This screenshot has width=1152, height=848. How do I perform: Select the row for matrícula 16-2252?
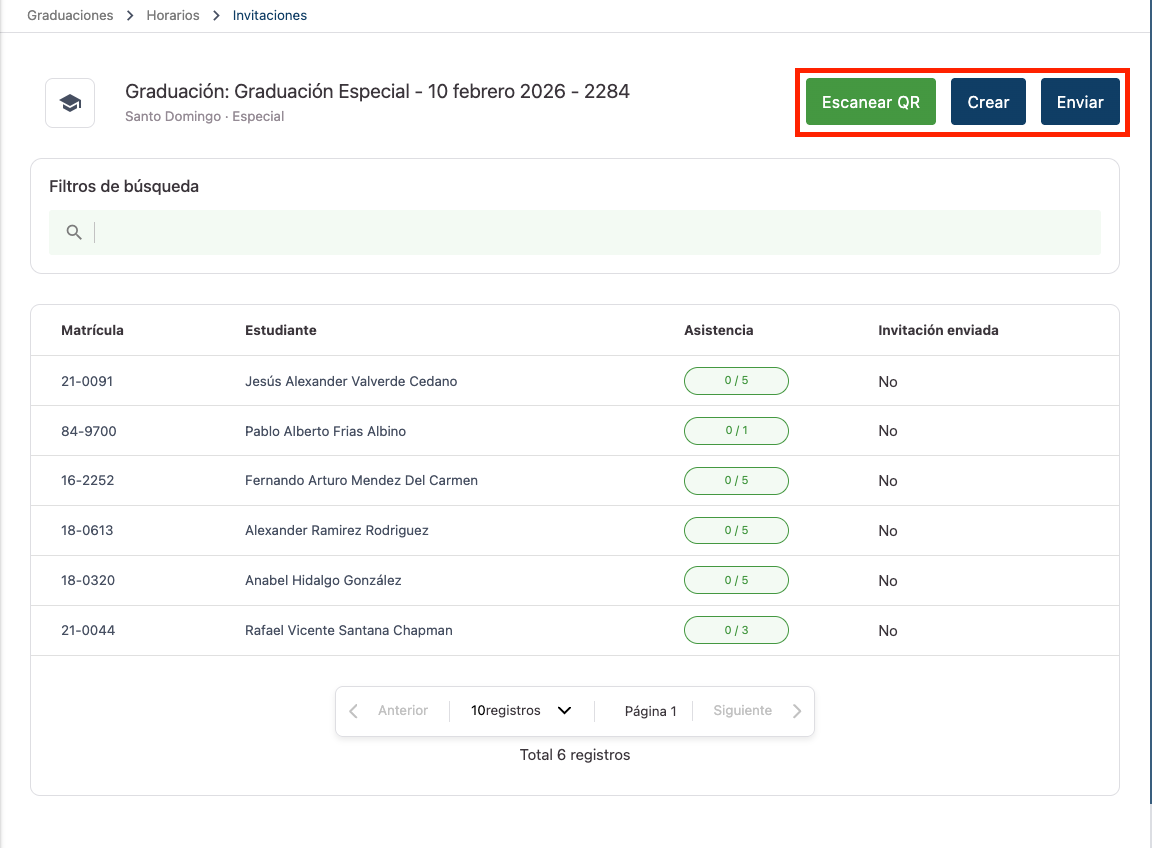coord(88,480)
